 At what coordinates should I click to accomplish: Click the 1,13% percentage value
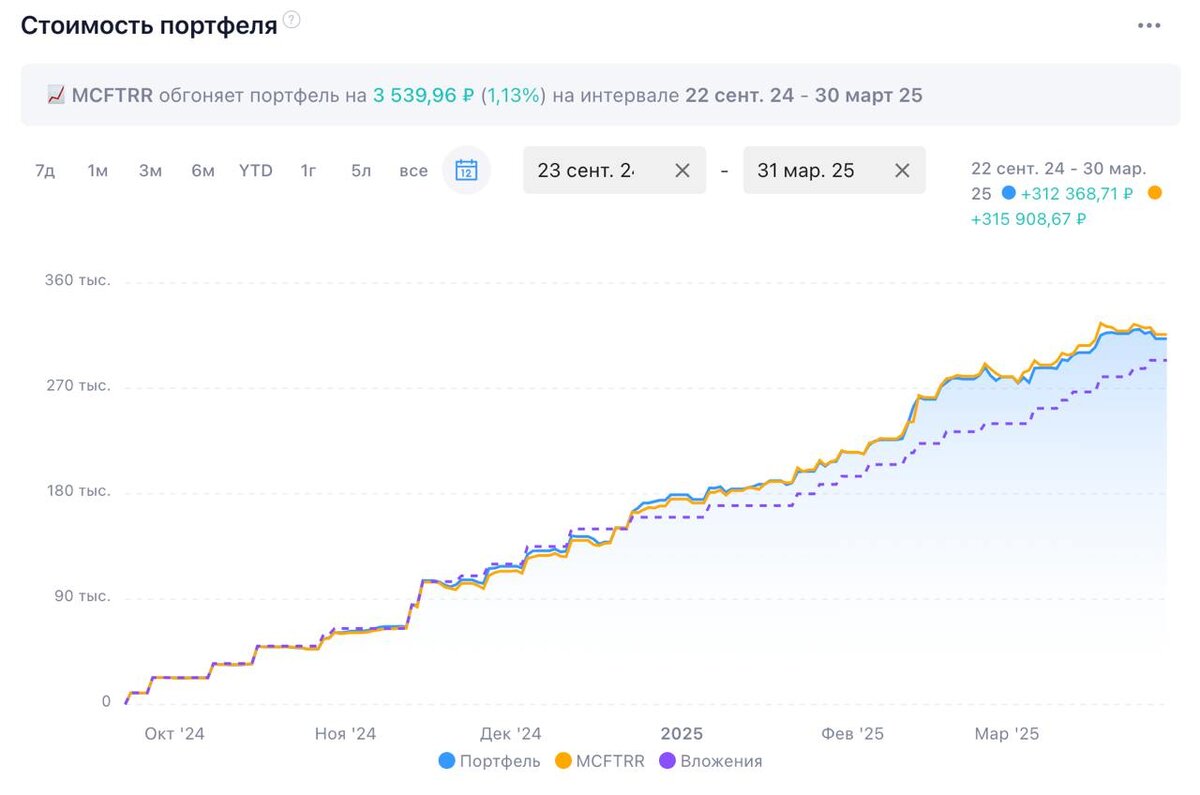[515, 95]
